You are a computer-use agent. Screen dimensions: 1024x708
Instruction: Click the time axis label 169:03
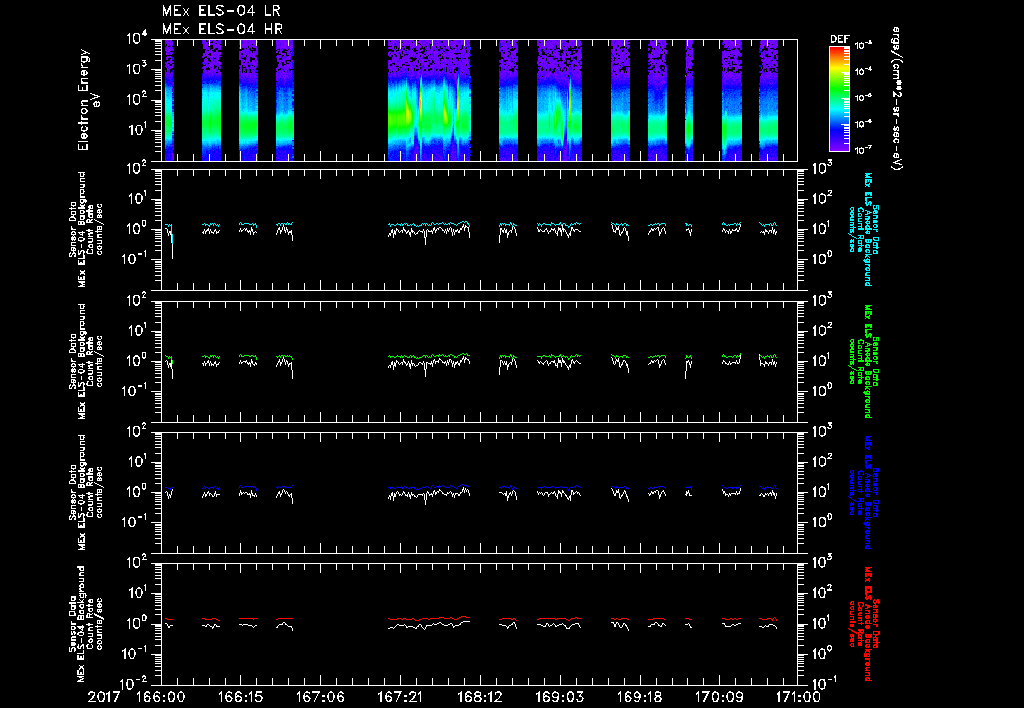[x=560, y=697]
